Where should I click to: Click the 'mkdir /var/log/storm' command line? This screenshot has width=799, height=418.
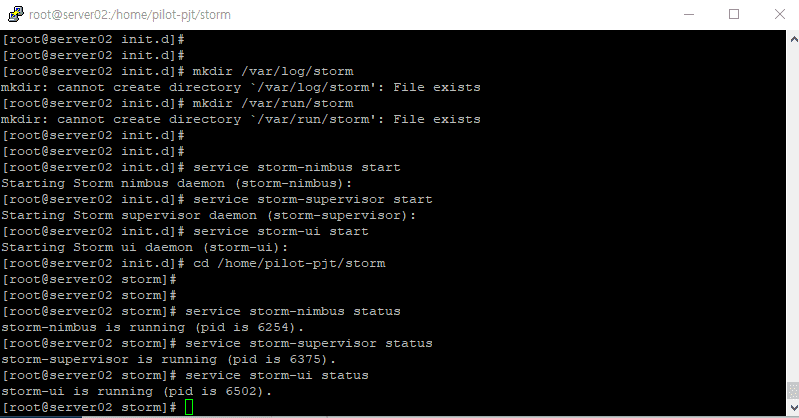click(177, 71)
